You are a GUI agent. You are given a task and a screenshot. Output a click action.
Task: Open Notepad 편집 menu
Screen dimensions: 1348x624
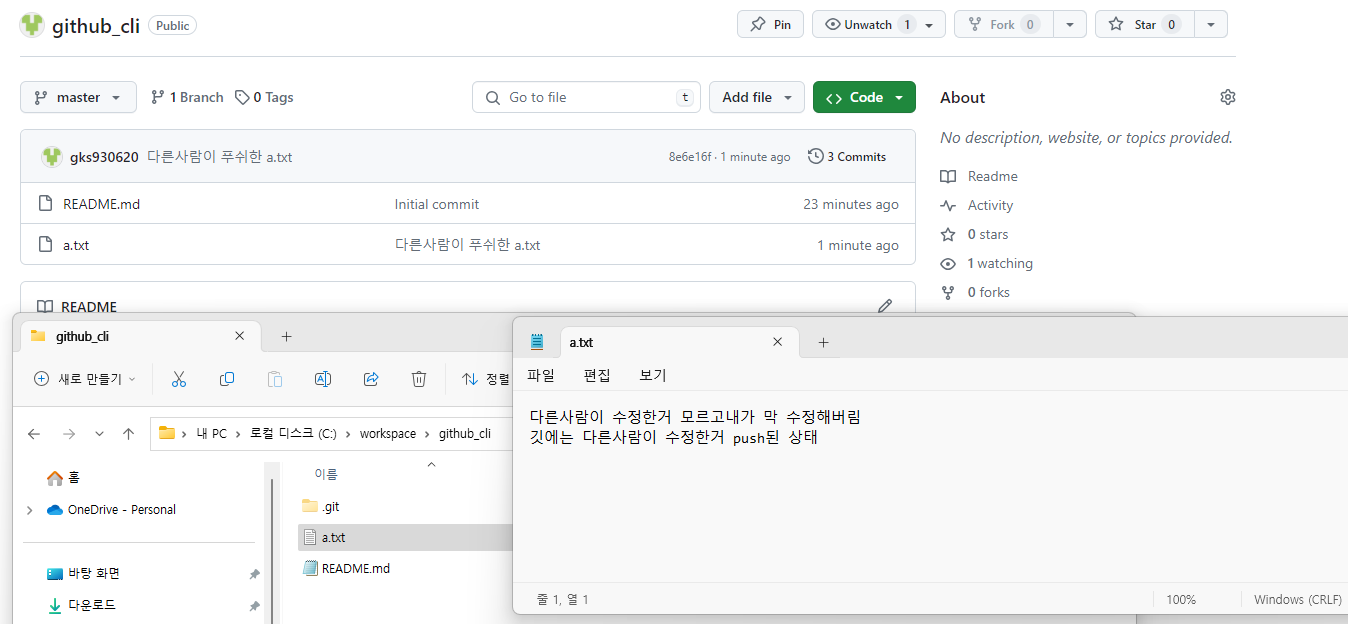597,375
